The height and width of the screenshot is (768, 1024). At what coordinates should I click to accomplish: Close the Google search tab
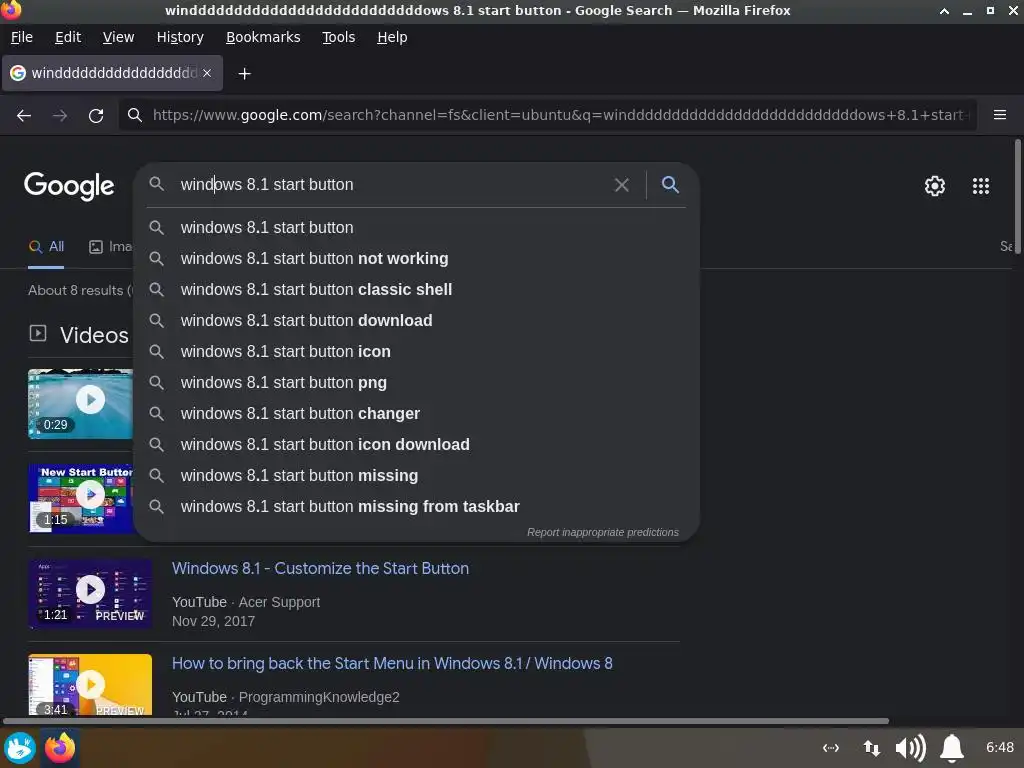(207, 73)
